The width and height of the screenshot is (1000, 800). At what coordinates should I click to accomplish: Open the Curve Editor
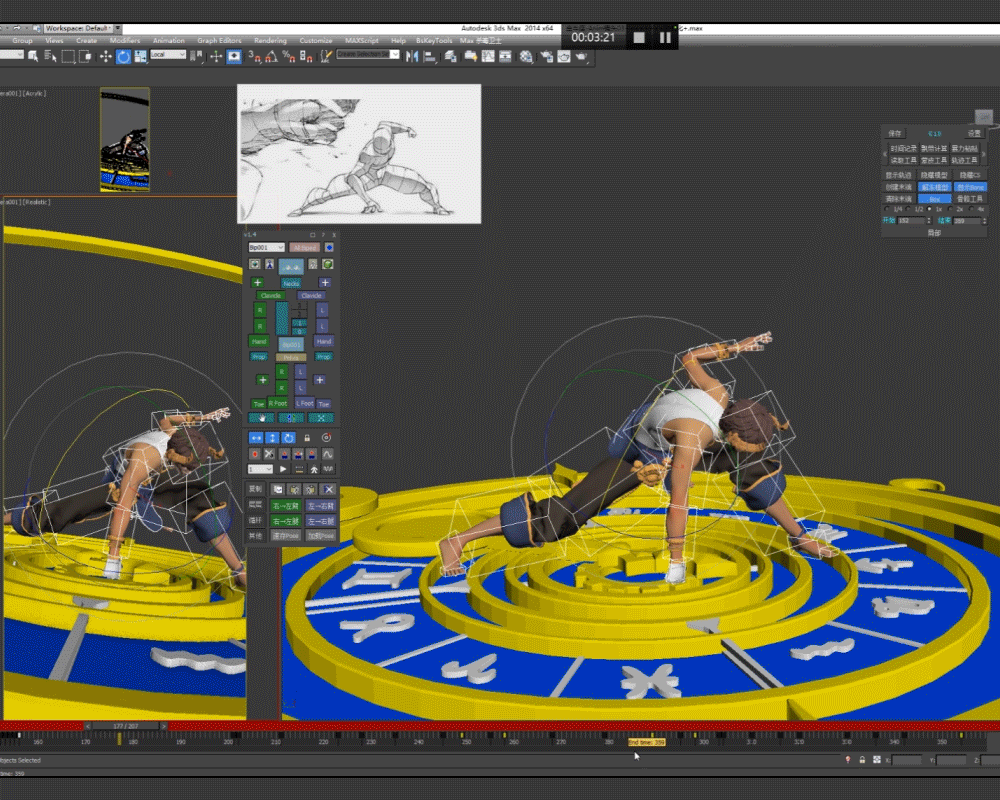tap(488, 56)
